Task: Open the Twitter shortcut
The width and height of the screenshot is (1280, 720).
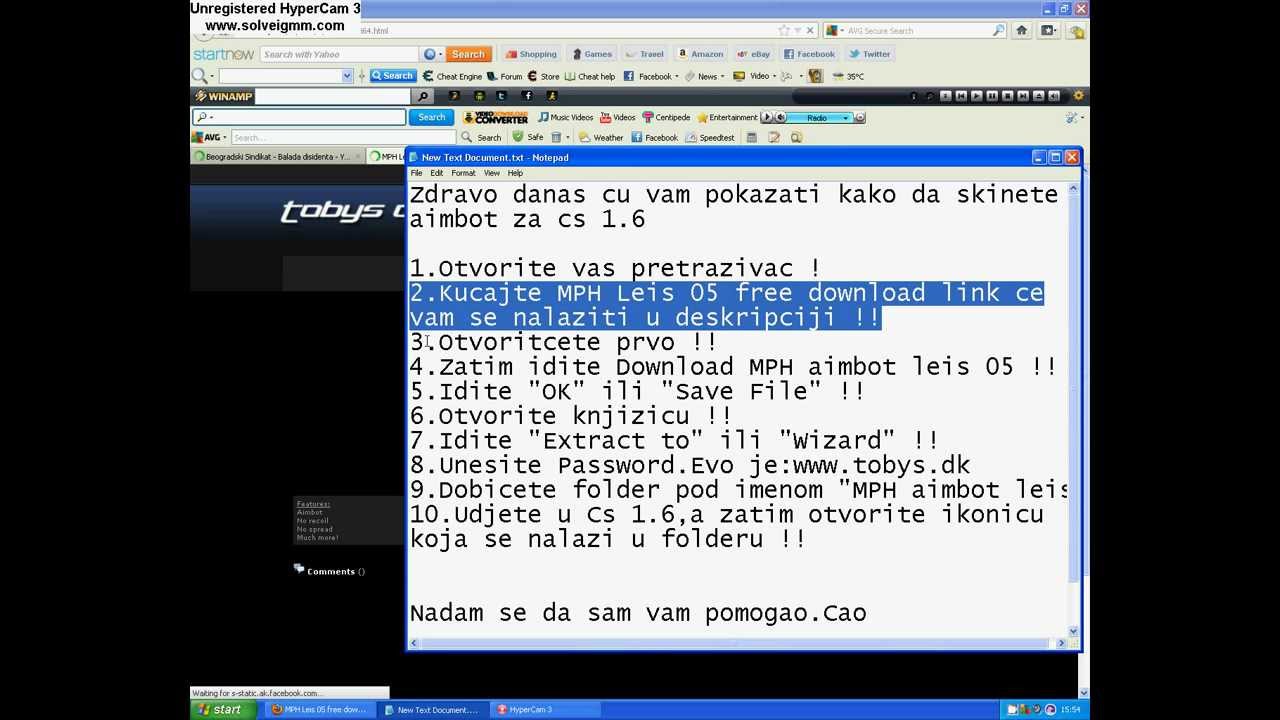Action: click(869, 54)
